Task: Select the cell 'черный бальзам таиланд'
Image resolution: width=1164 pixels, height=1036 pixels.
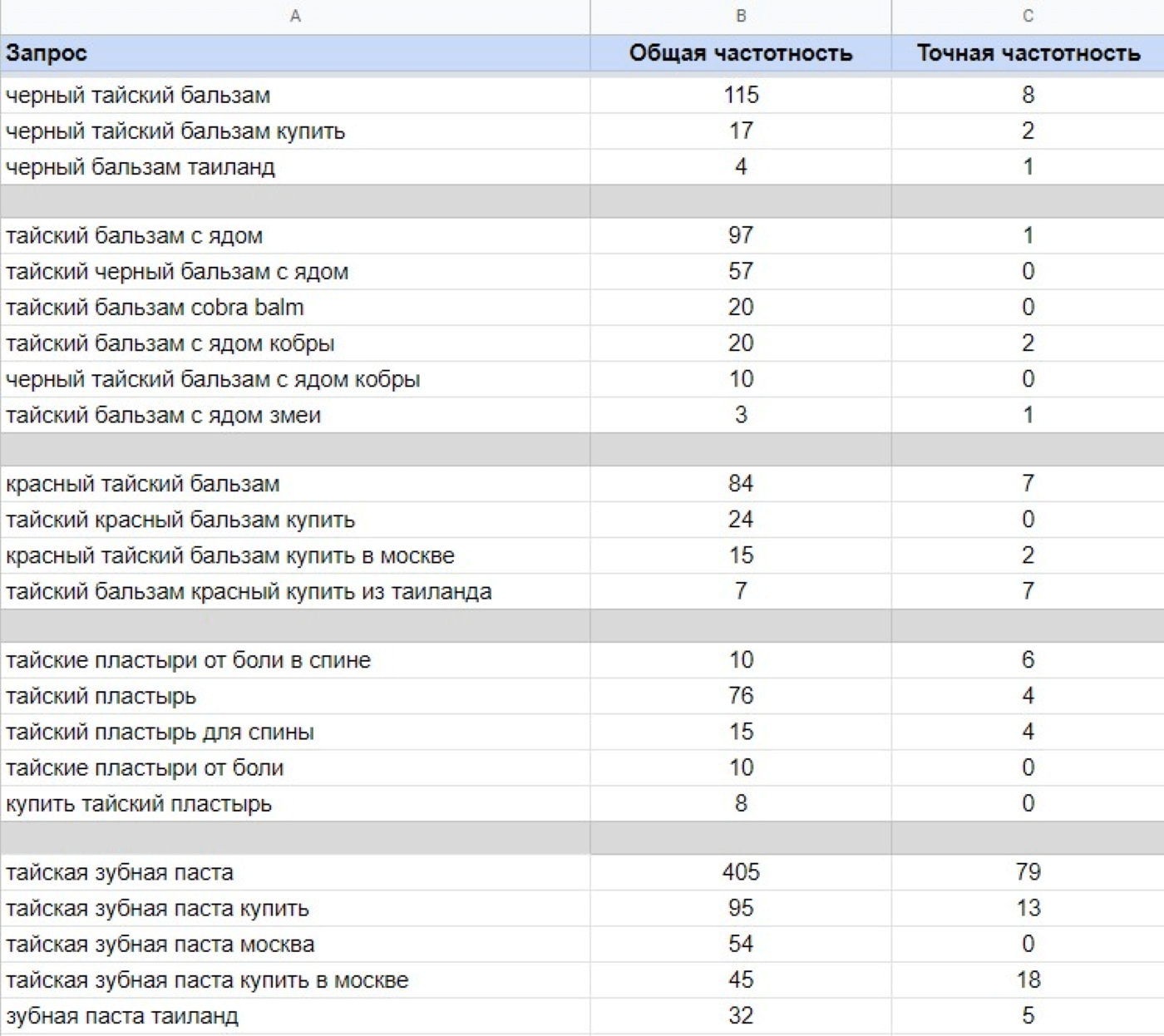Action: tap(141, 167)
